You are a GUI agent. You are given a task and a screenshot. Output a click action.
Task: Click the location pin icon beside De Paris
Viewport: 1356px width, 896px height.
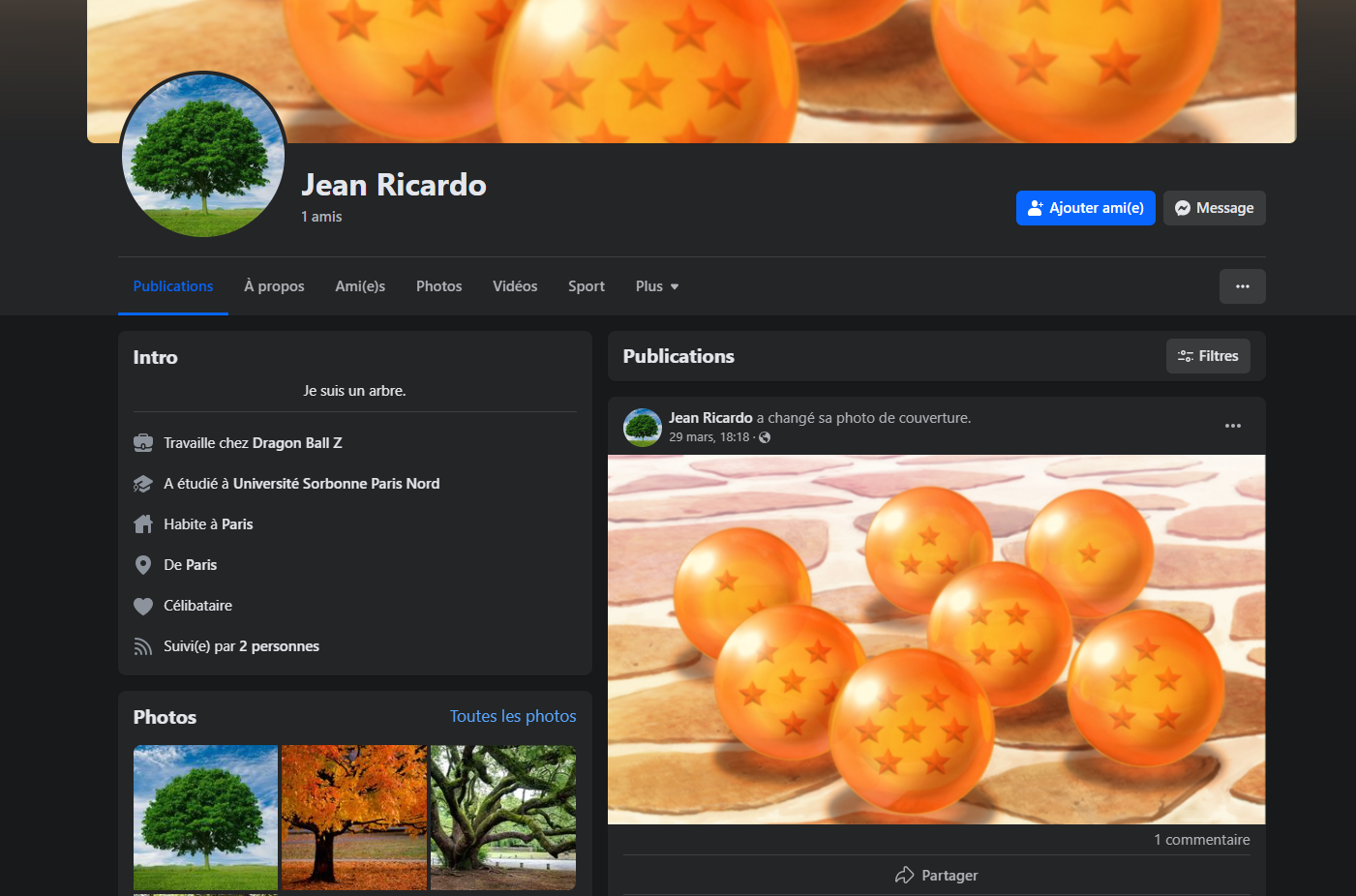coord(143,565)
